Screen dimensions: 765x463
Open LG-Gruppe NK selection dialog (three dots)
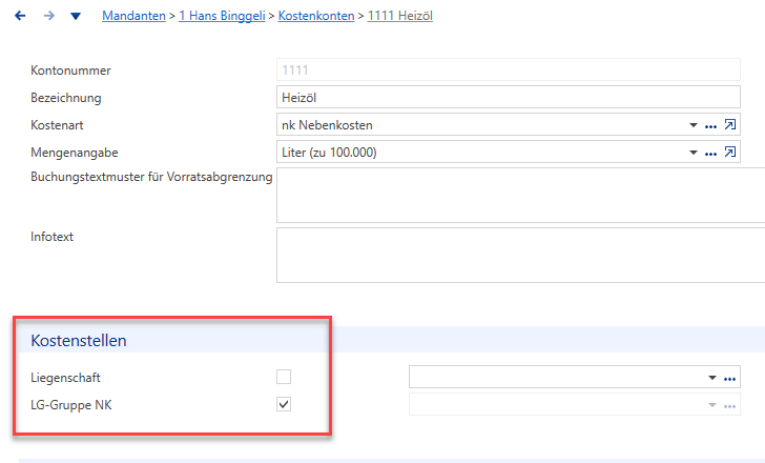pos(730,406)
